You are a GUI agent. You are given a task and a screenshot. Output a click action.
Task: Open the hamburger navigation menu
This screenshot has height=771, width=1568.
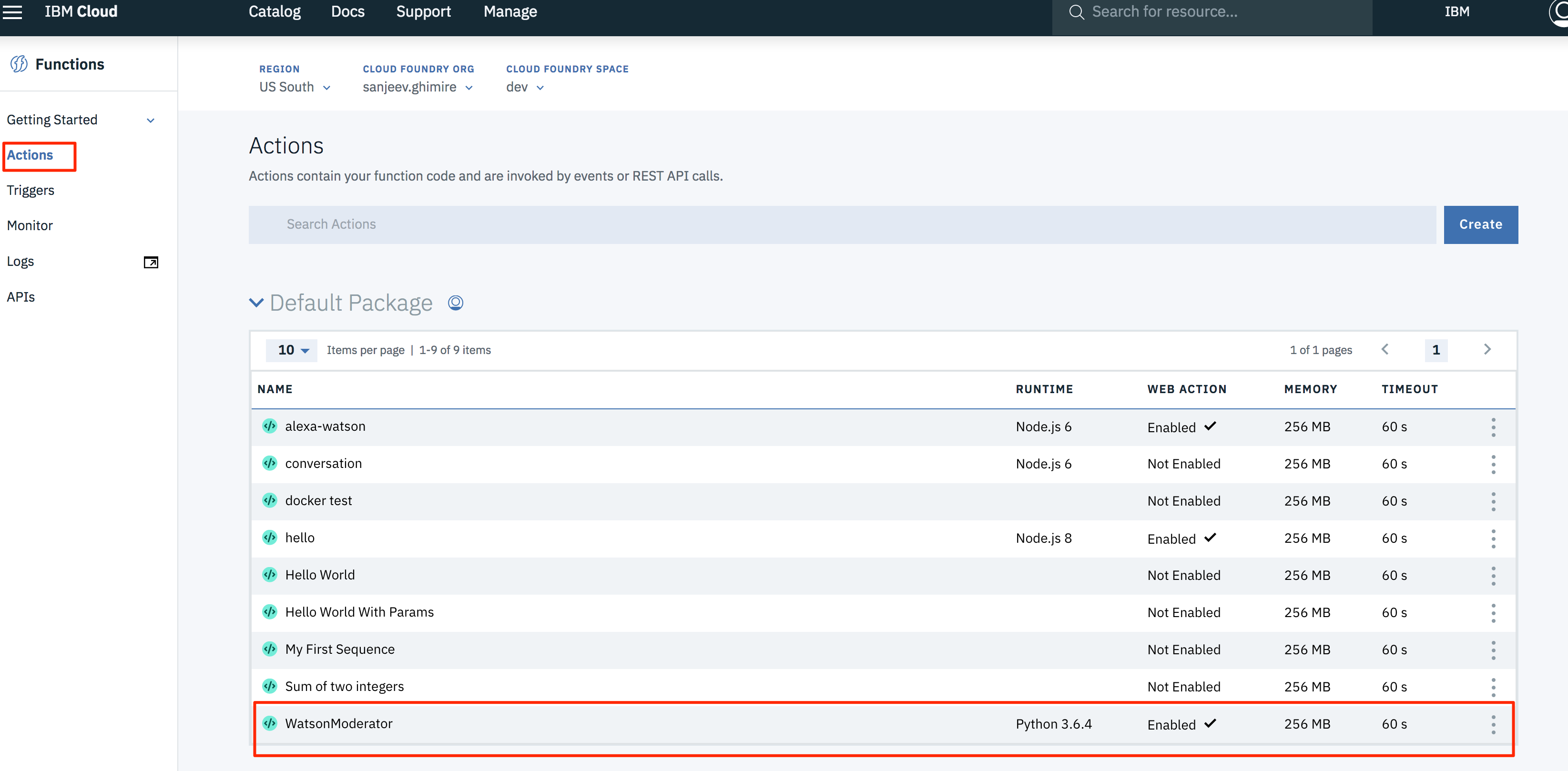[12, 11]
